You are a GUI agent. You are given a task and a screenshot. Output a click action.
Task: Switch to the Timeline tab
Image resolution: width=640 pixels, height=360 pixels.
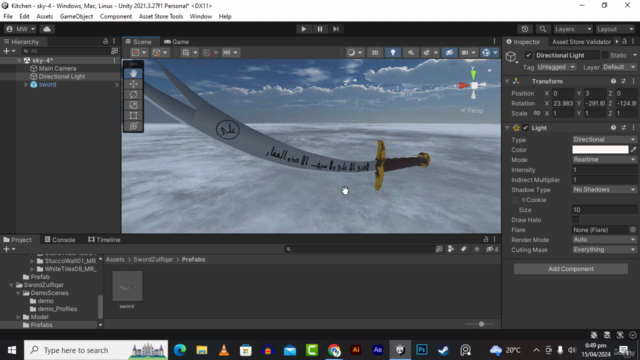(x=104, y=240)
